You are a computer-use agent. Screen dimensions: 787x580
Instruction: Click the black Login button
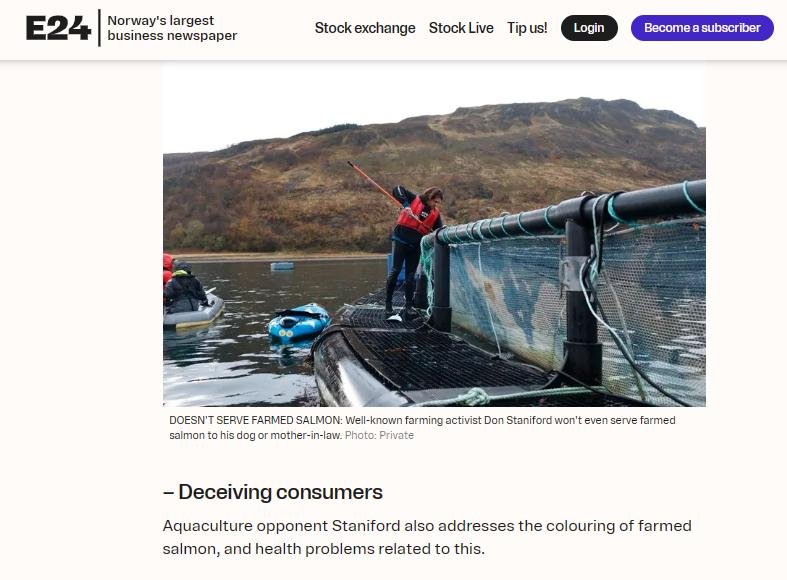tap(589, 28)
